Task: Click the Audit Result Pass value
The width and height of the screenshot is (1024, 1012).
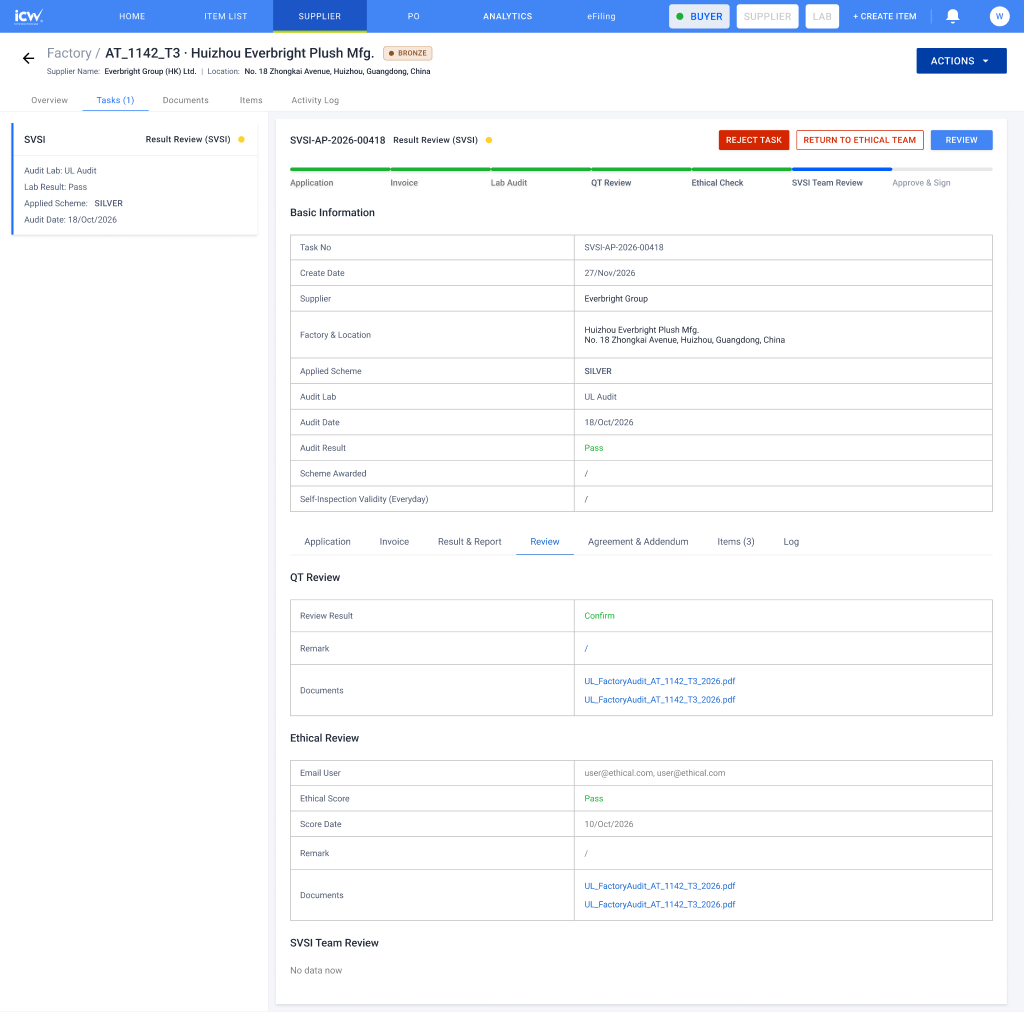Action: tap(593, 448)
